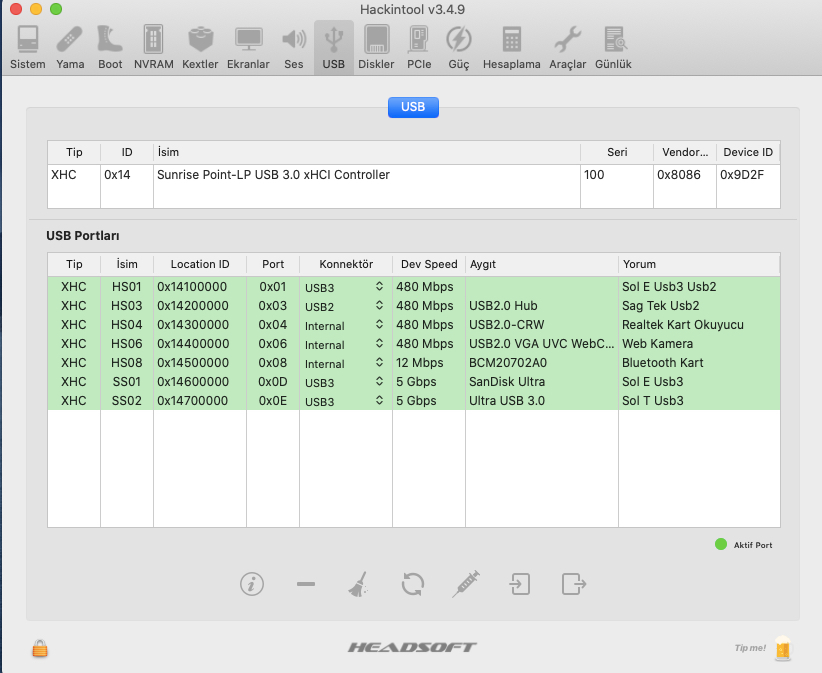Click the lock icon at bottom left
The height and width of the screenshot is (673, 822).
[x=40, y=648]
